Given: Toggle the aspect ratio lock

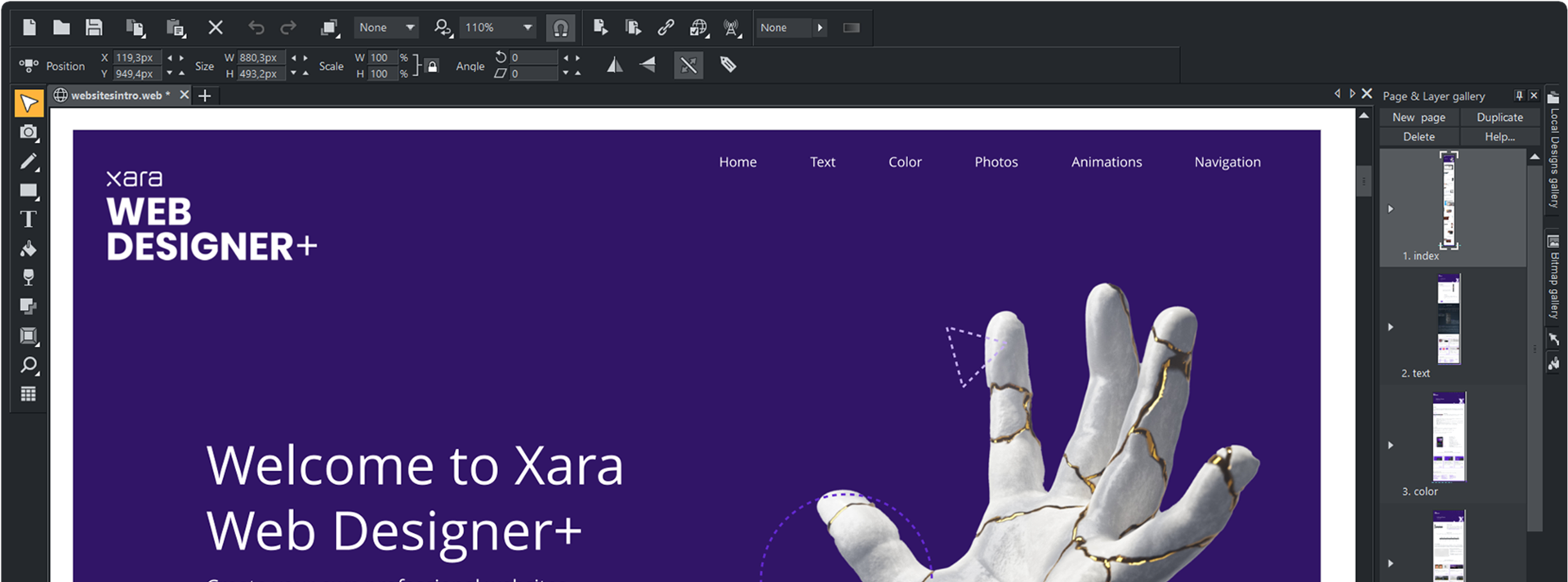Looking at the screenshot, I should pos(432,66).
